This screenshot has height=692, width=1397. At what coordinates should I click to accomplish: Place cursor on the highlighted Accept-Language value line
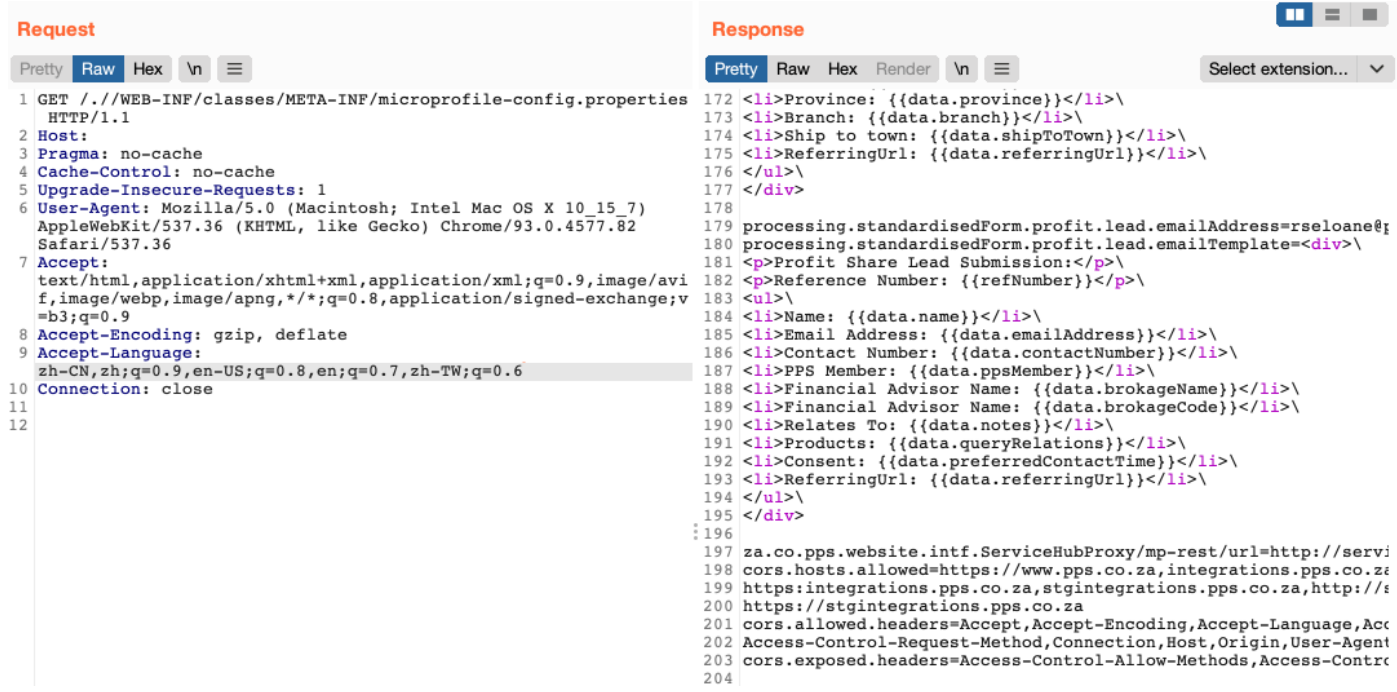pos(280,372)
